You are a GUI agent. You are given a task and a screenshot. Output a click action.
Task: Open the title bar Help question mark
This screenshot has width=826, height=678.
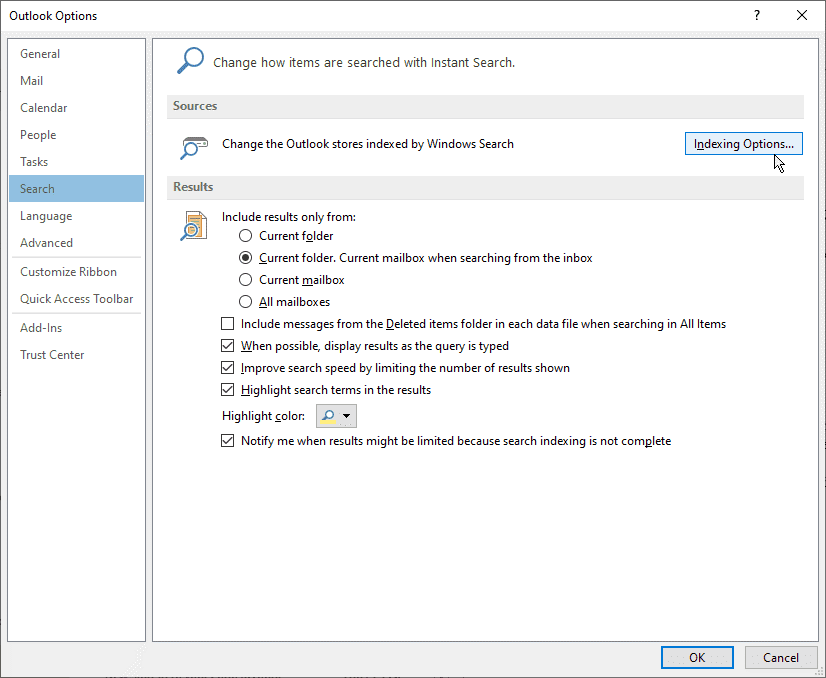tap(757, 15)
